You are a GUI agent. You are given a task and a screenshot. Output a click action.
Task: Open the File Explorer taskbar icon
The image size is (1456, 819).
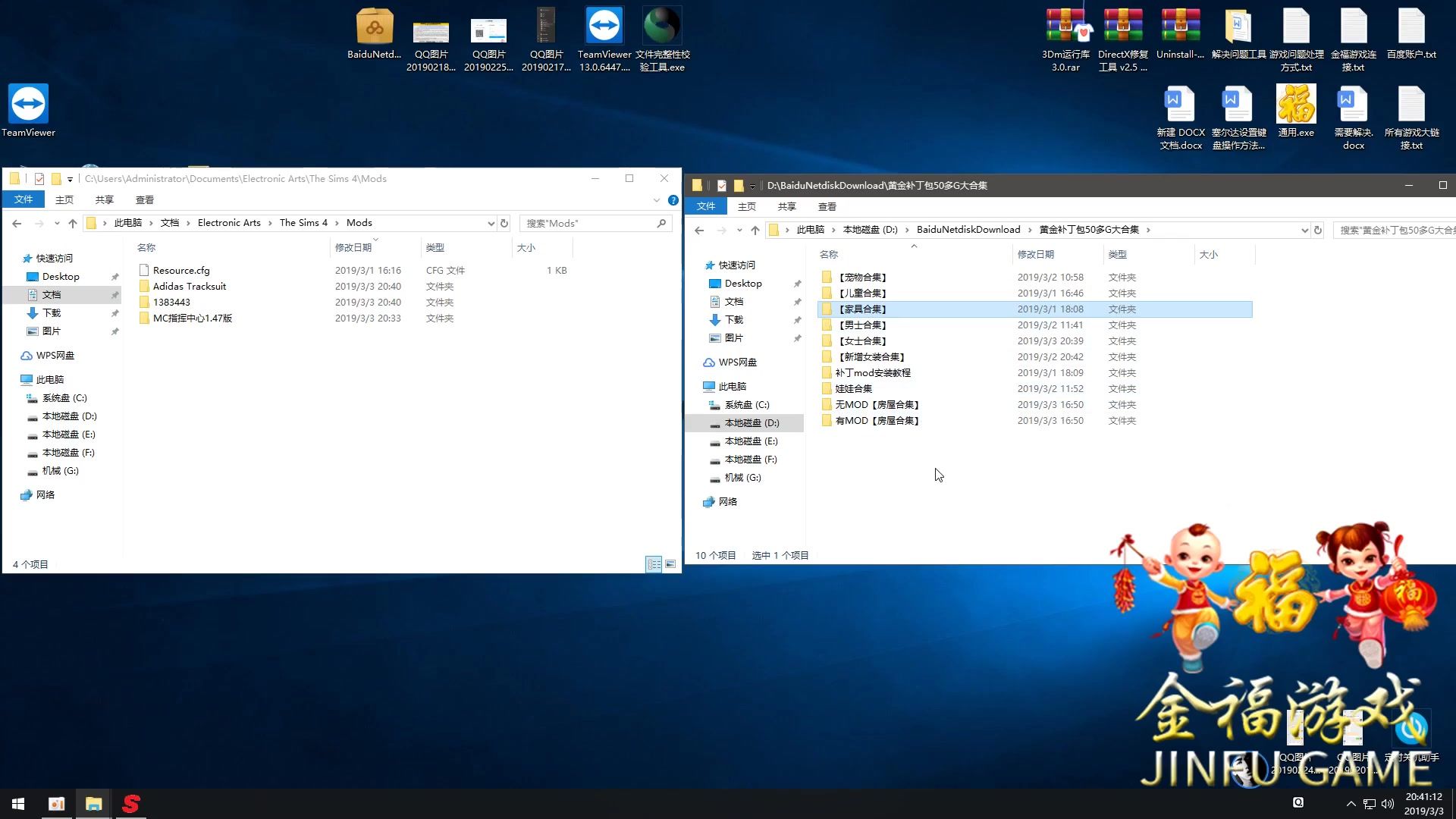[x=93, y=804]
